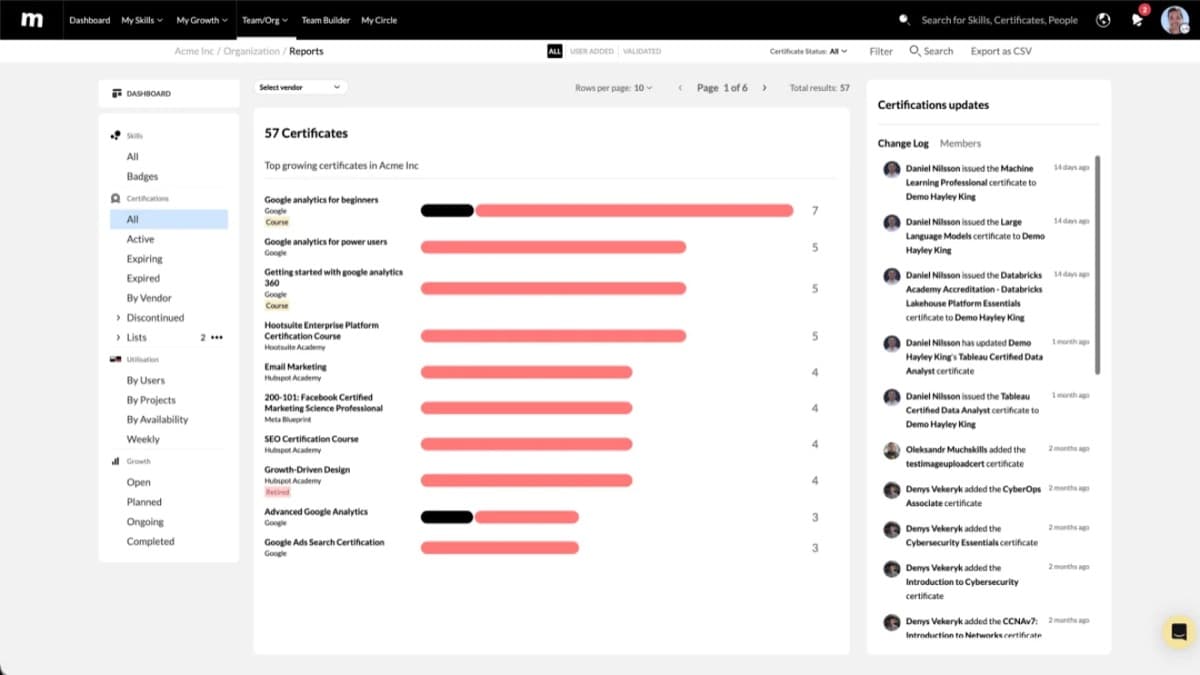
Task: Click the Search magnifier beside Filter
Action: pos(914,51)
